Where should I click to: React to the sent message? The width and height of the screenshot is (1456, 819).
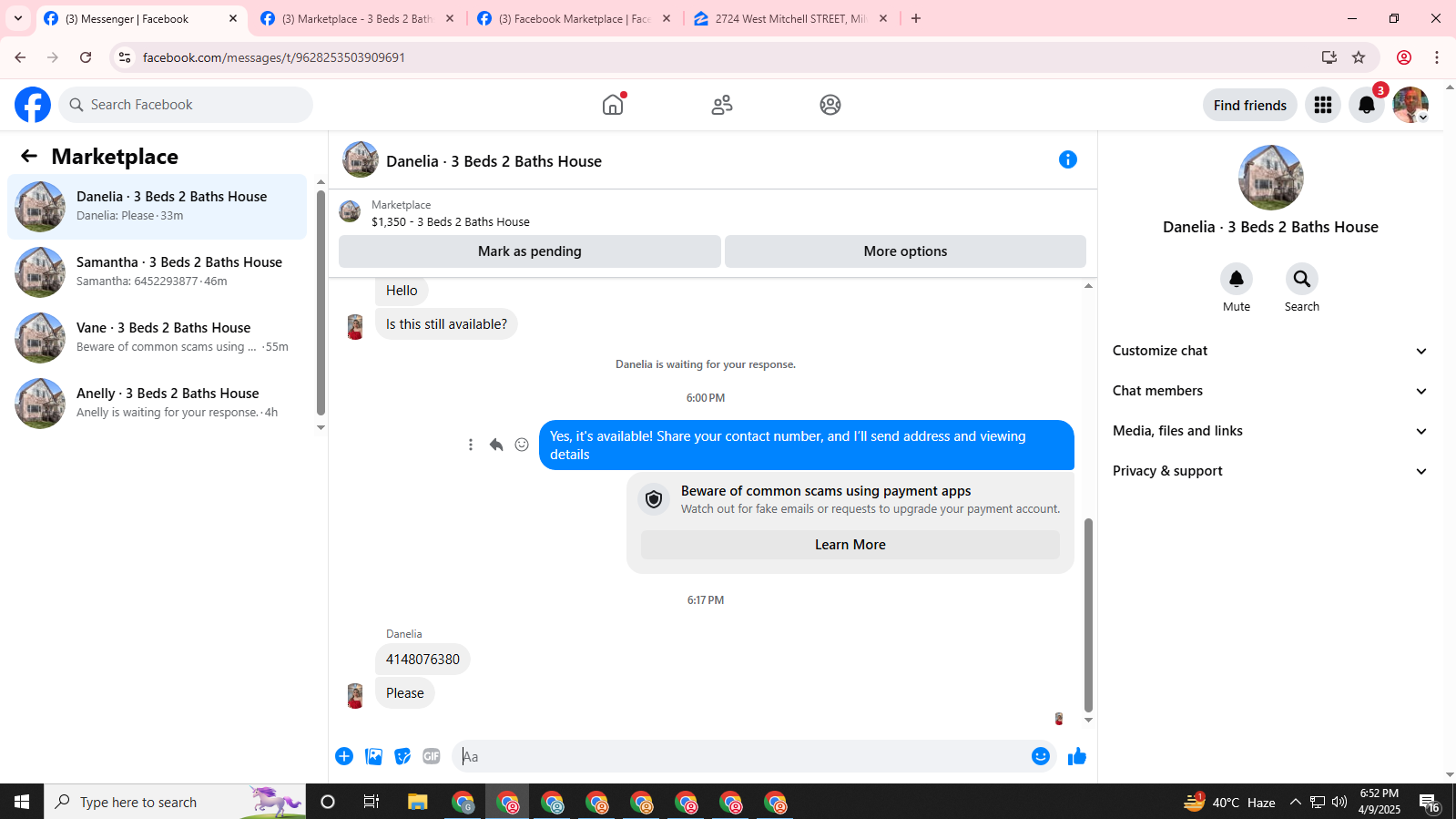click(x=522, y=445)
